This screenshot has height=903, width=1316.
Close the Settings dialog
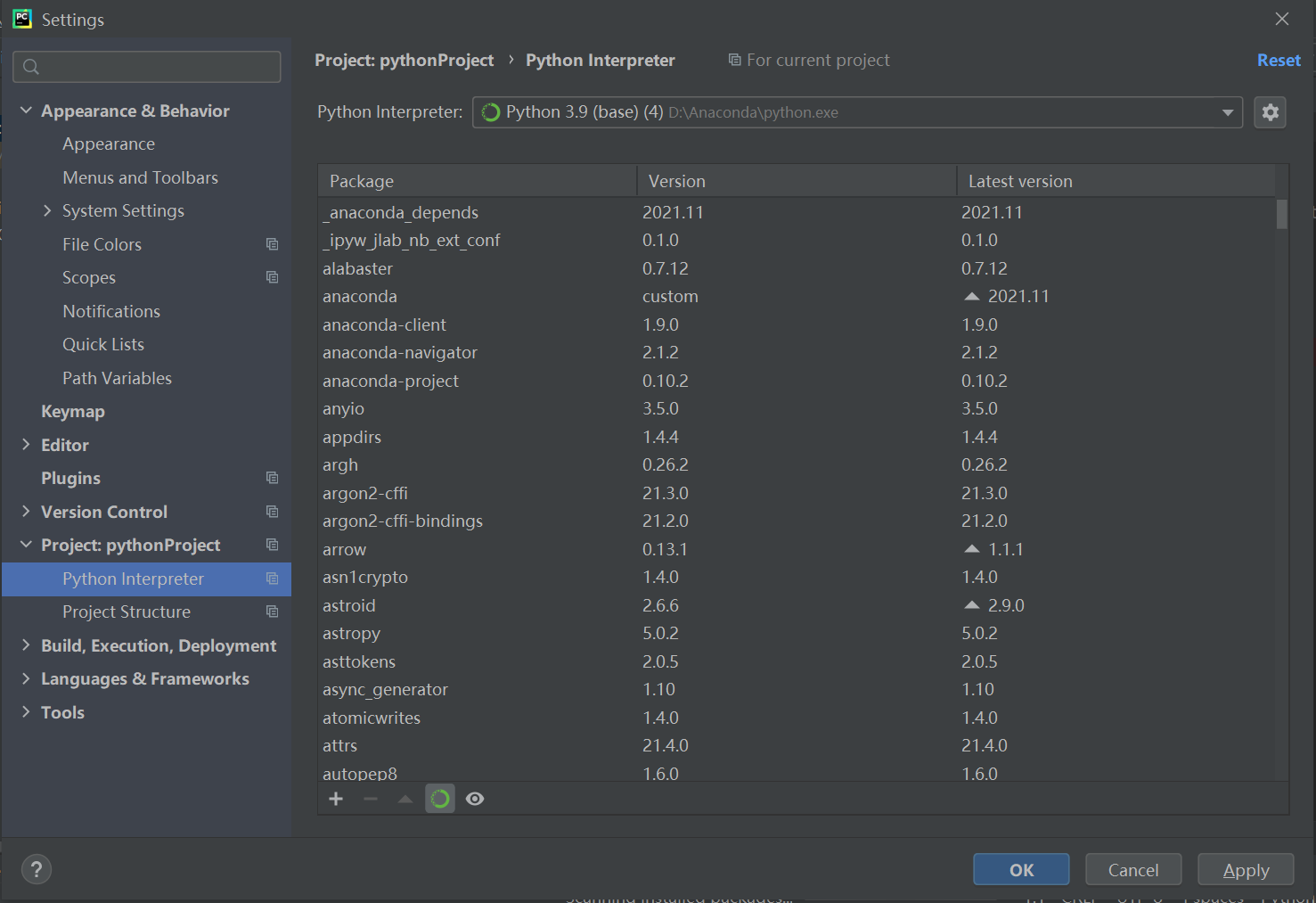tap(1282, 19)
